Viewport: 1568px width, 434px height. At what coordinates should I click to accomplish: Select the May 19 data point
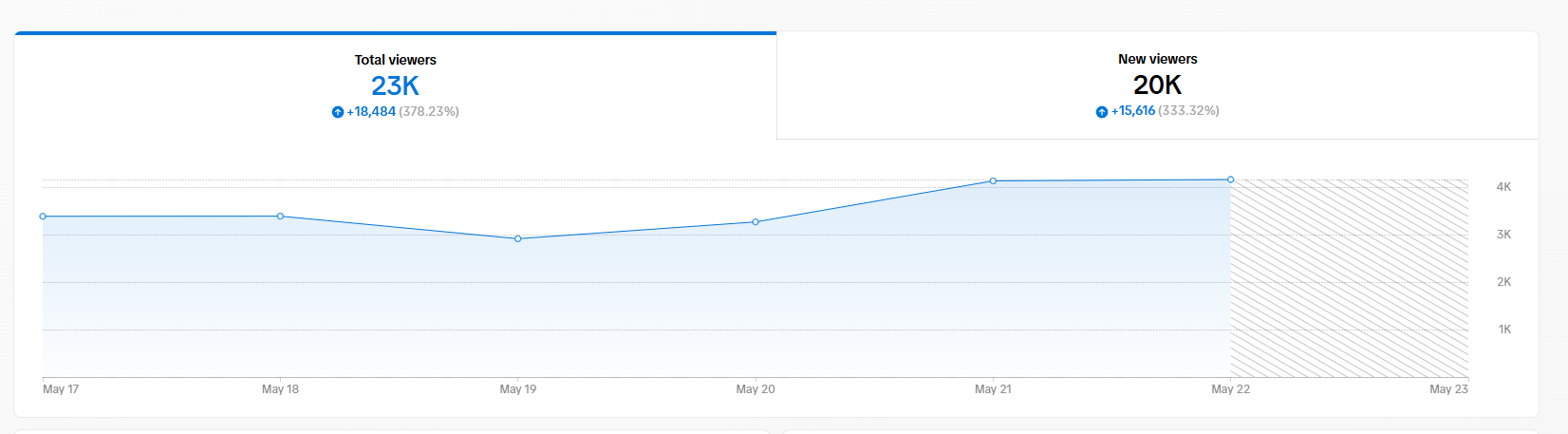pos(517,238)
